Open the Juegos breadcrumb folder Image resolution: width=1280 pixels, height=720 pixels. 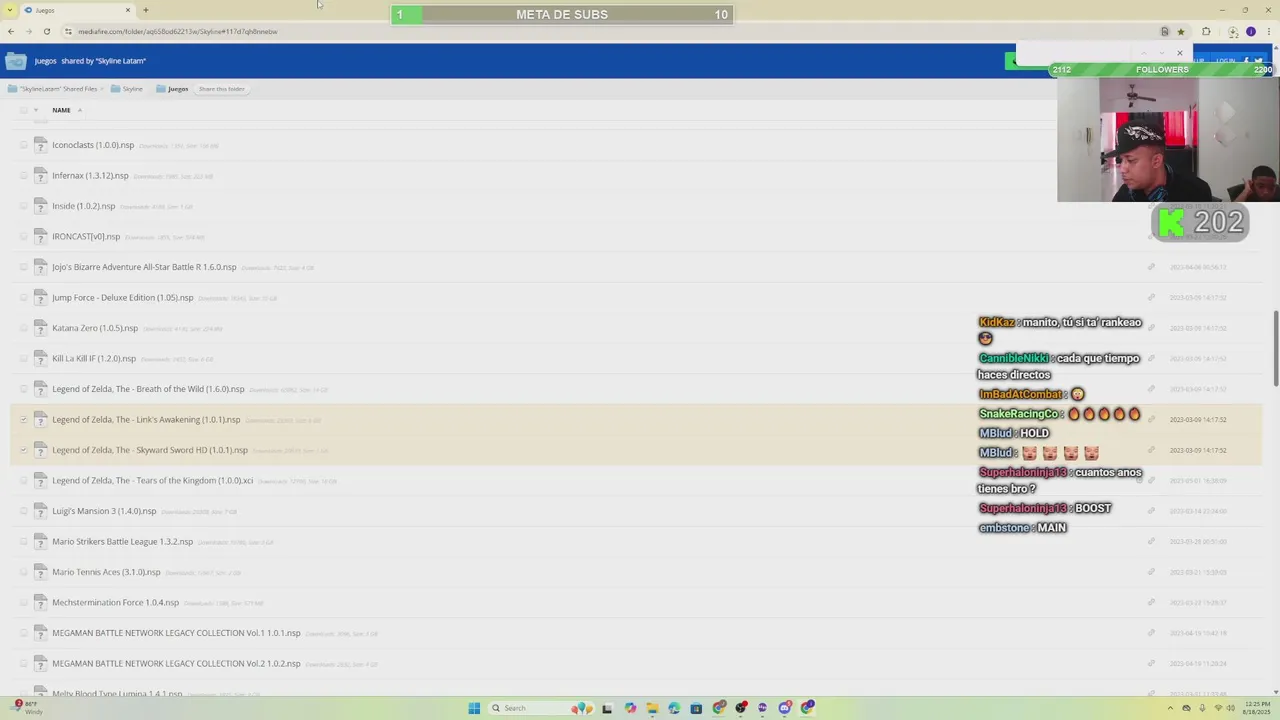tap(172, 89)
